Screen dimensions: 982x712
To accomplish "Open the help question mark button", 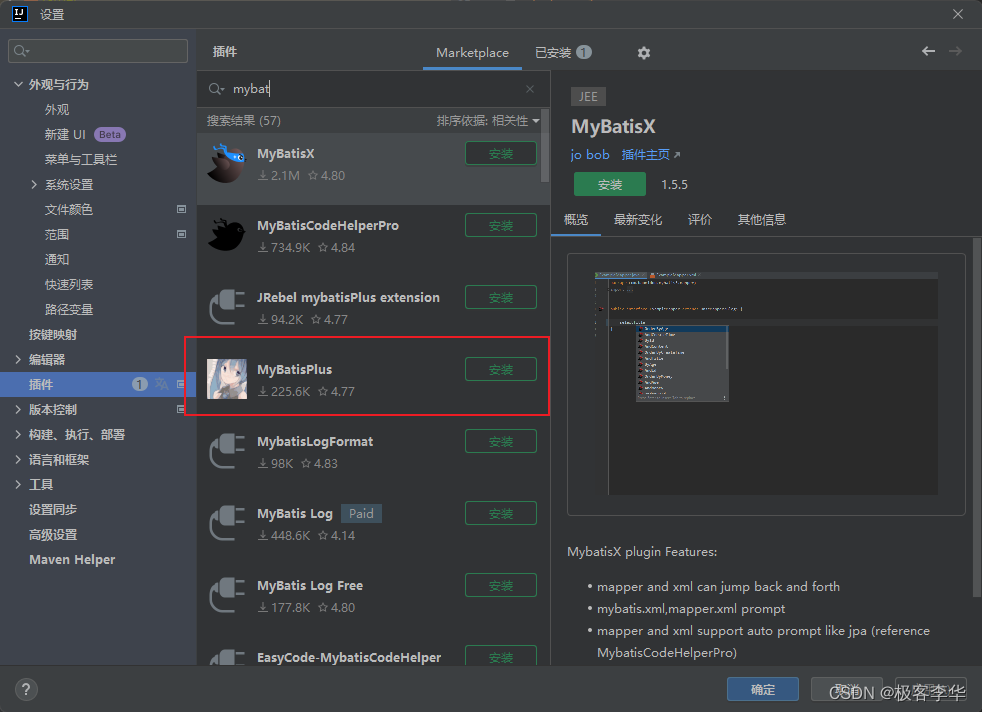I will (26, 689).
